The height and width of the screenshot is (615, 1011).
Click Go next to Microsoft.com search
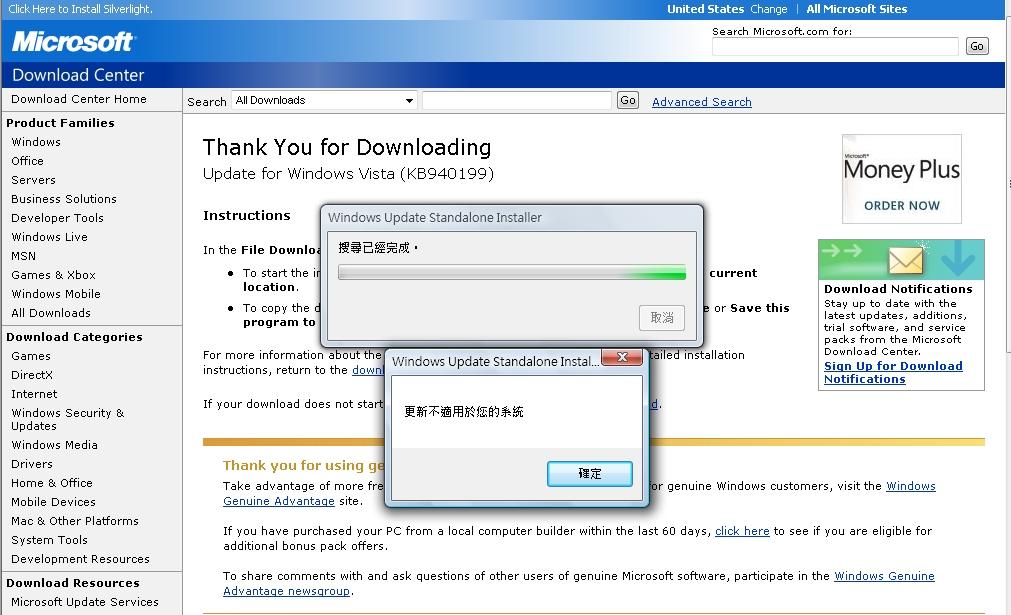coord(977,46)
